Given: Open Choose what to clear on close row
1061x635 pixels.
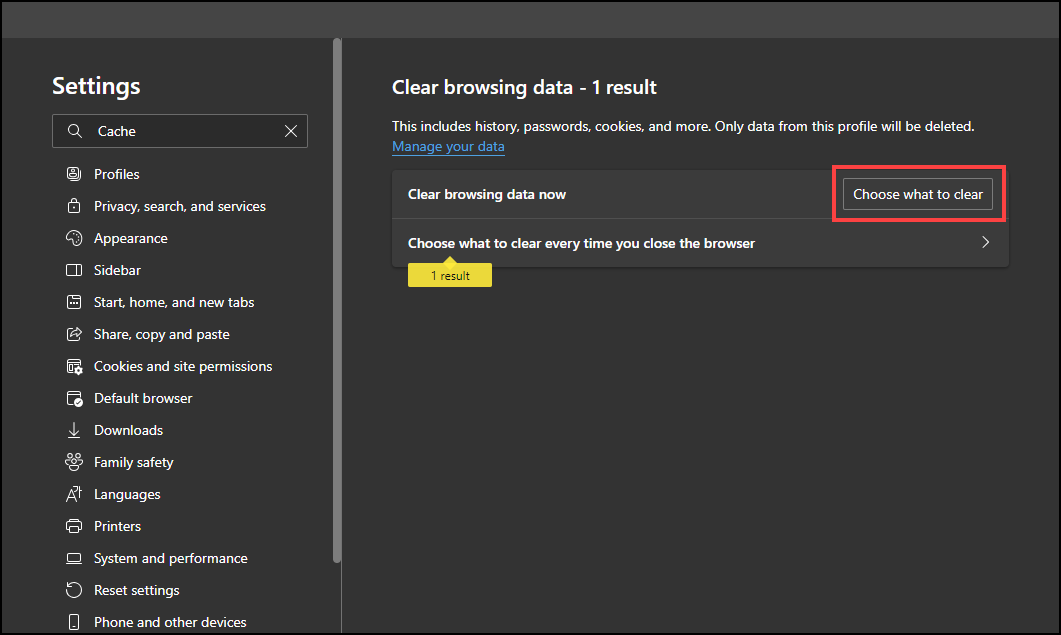Looking at the screenshot, I should [580, 243].
